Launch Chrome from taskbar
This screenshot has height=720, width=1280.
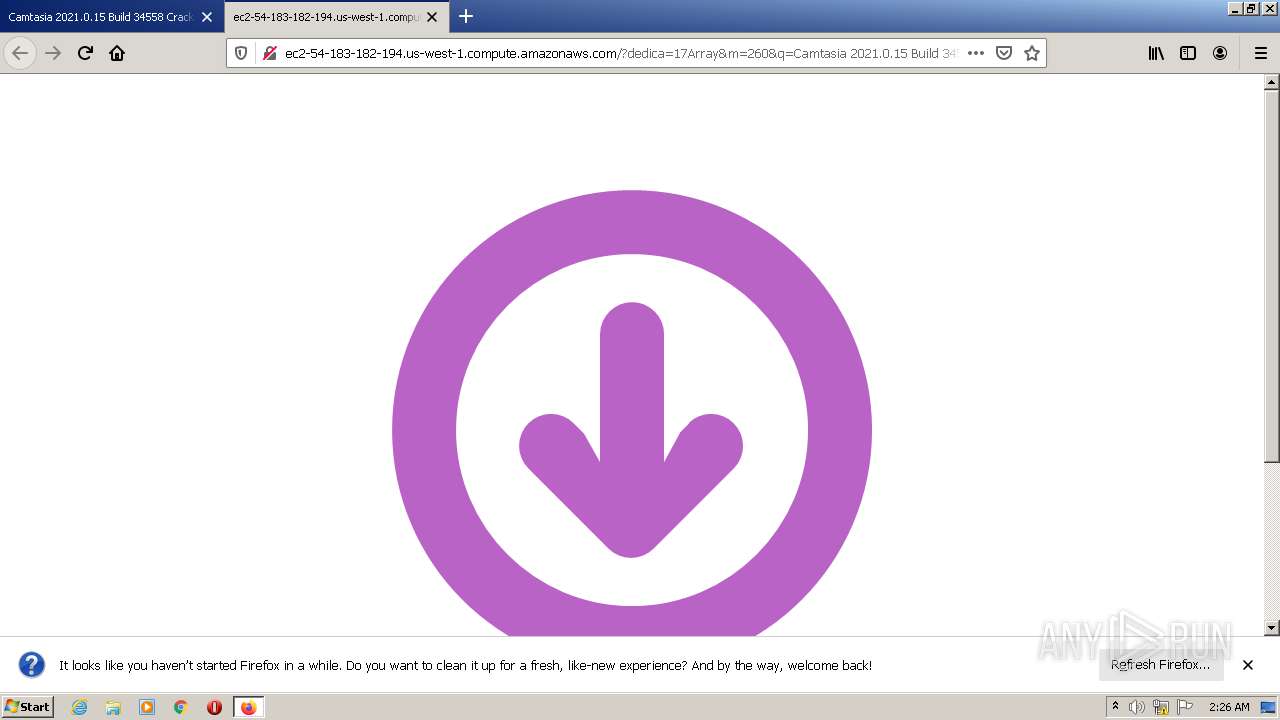[x=181, y=707]
